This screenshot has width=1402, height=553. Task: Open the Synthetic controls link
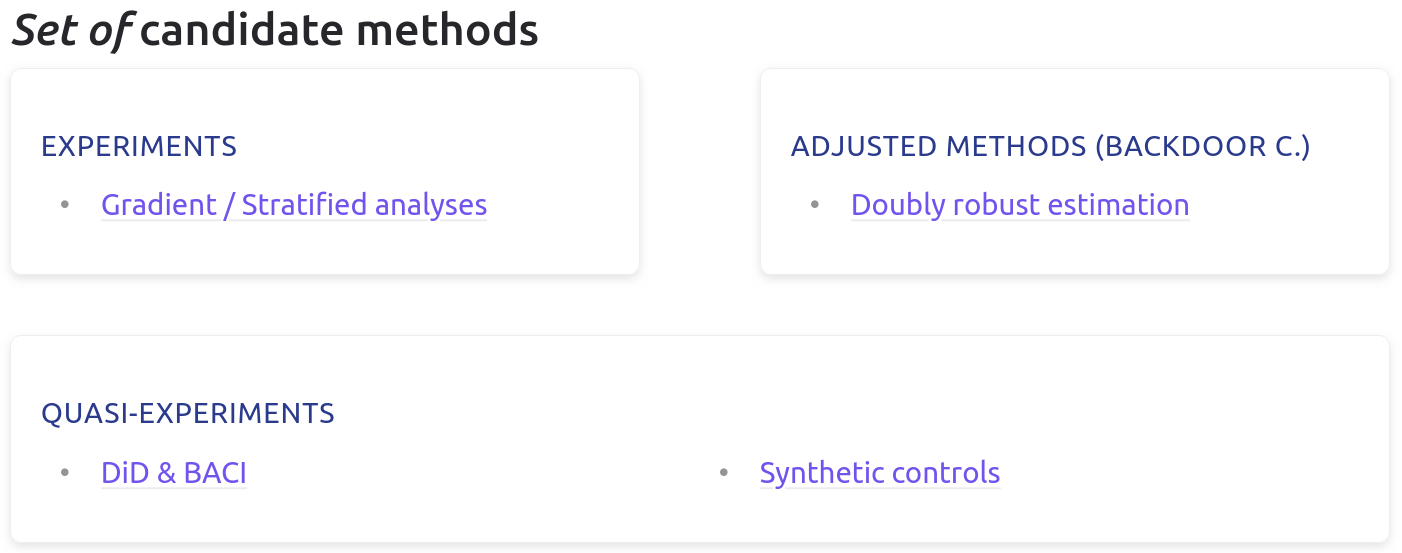[879, 473]
